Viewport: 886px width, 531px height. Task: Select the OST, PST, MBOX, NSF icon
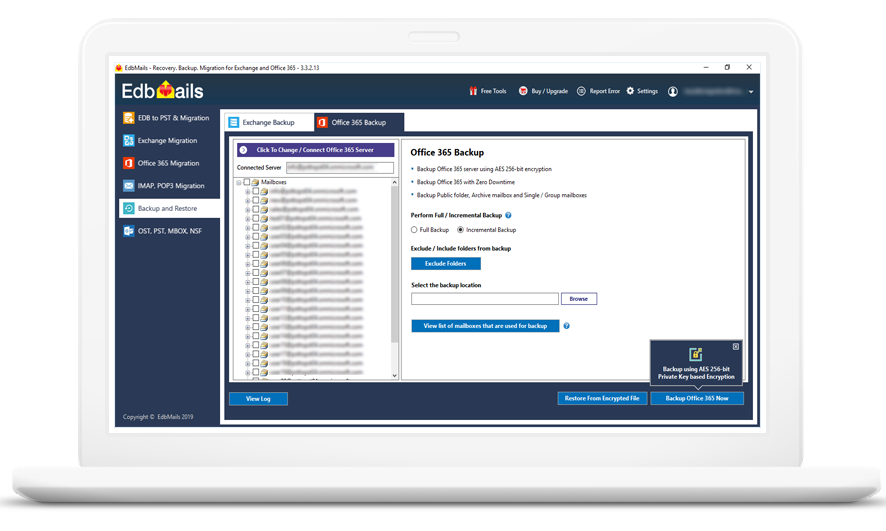pyautogui.click(x=128, y=230)
